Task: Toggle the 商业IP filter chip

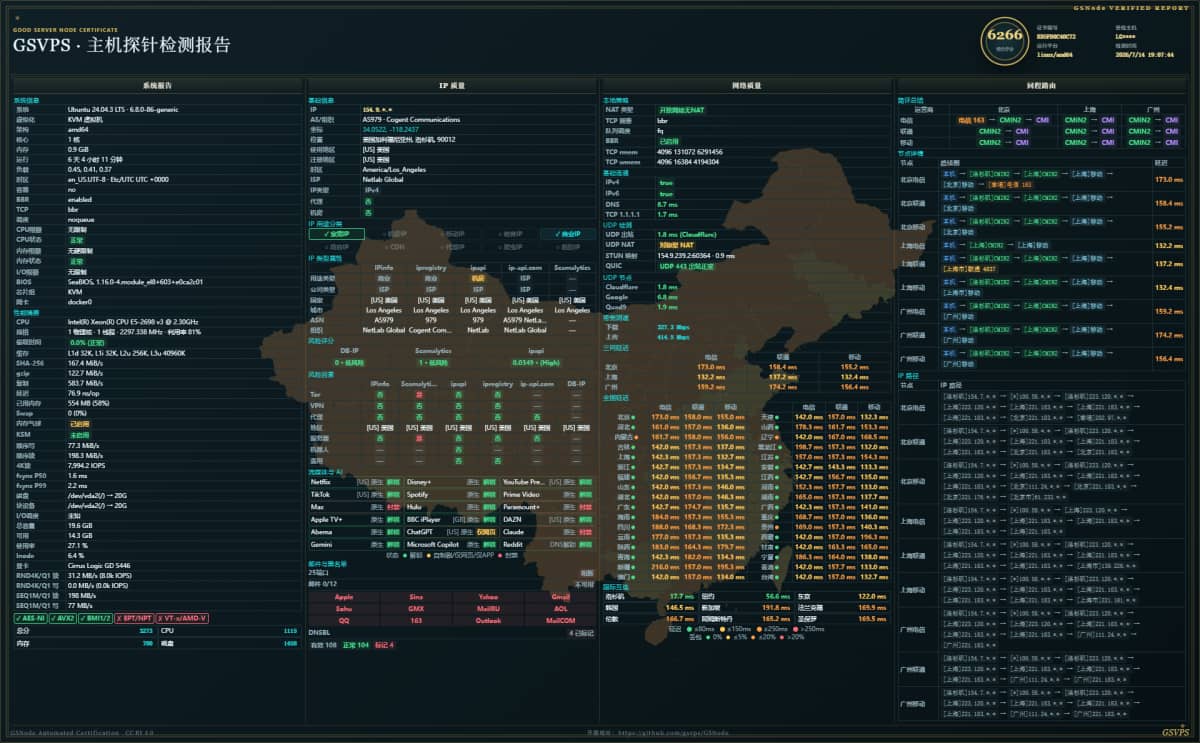Action: click(568, 234)
